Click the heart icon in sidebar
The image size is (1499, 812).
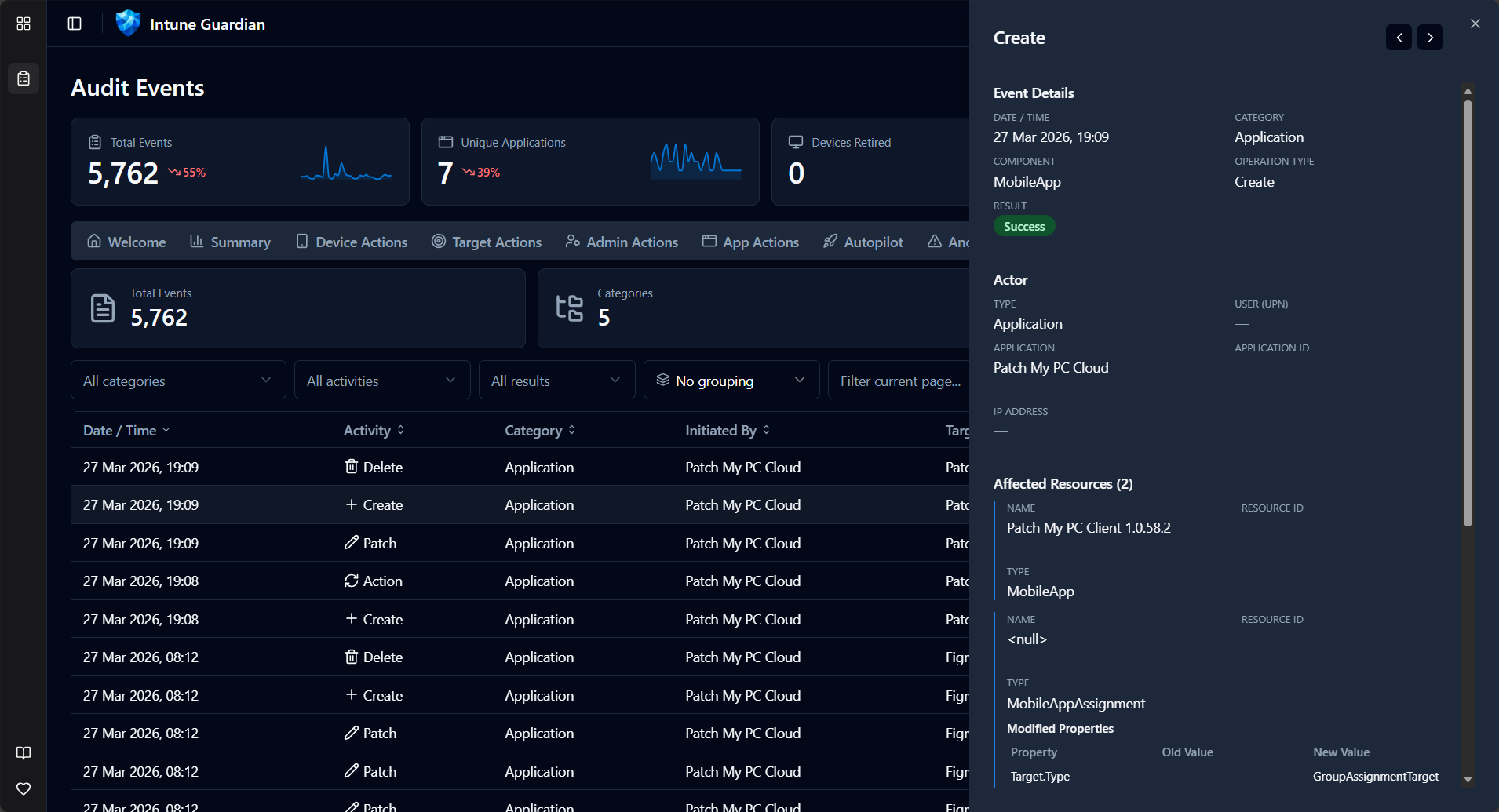coord(24,788)
